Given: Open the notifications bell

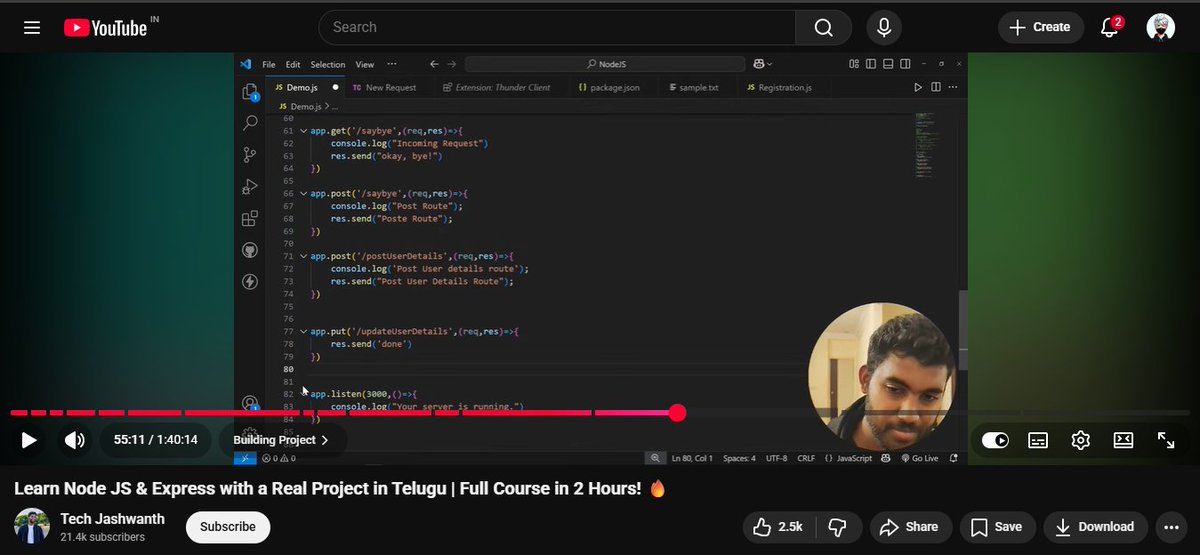Looking at the screenshot, I should 1110,27.
